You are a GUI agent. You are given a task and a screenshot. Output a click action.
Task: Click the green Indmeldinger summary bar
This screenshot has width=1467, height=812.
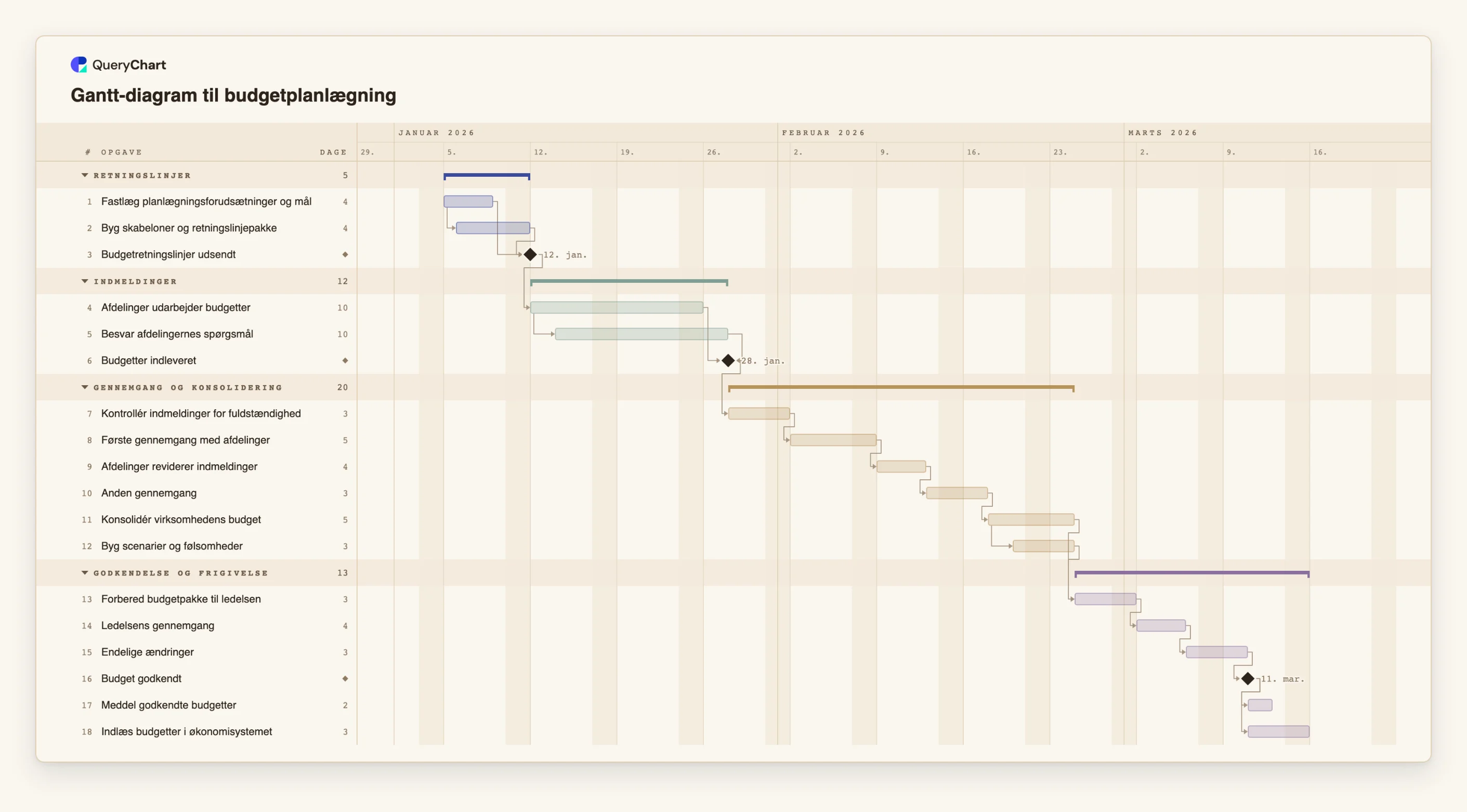pyautogui.click(x=630, y=282)
